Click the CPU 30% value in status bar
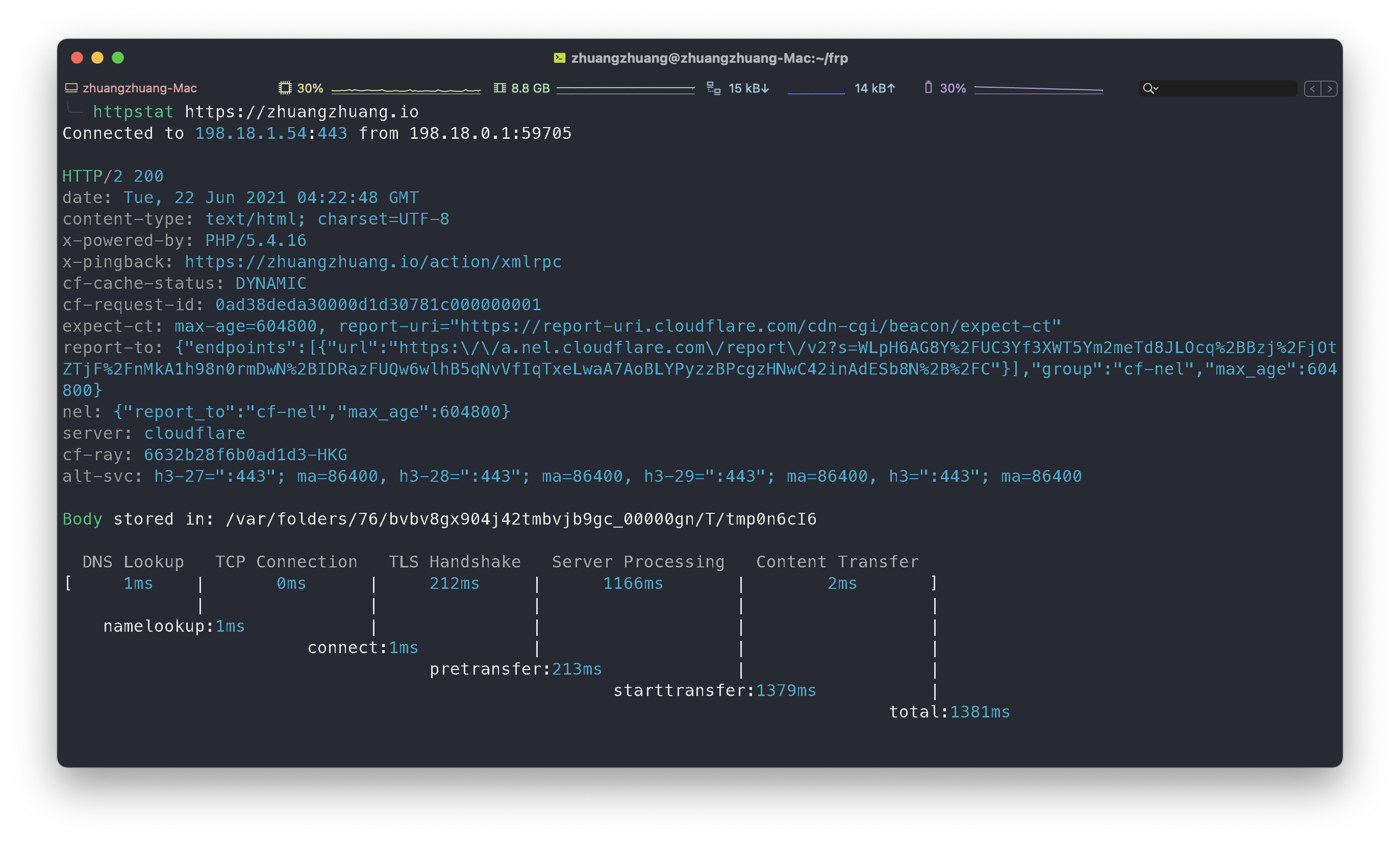This screenshot has height=843, width=1400. (x=310, y=88)
